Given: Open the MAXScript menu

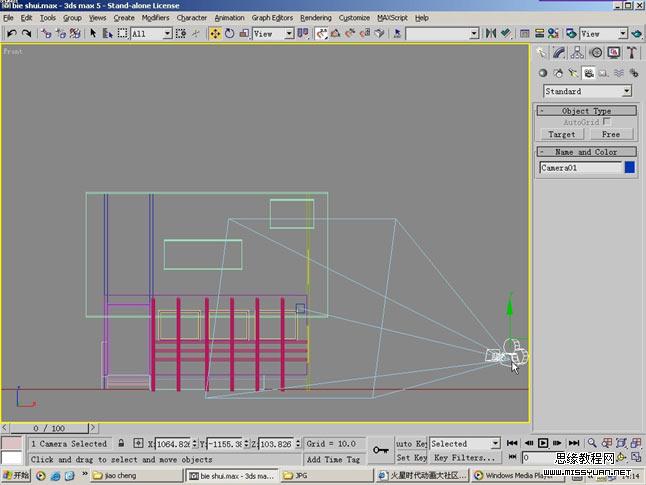Looking at the screenshot, I should click(x=392, y=18).
